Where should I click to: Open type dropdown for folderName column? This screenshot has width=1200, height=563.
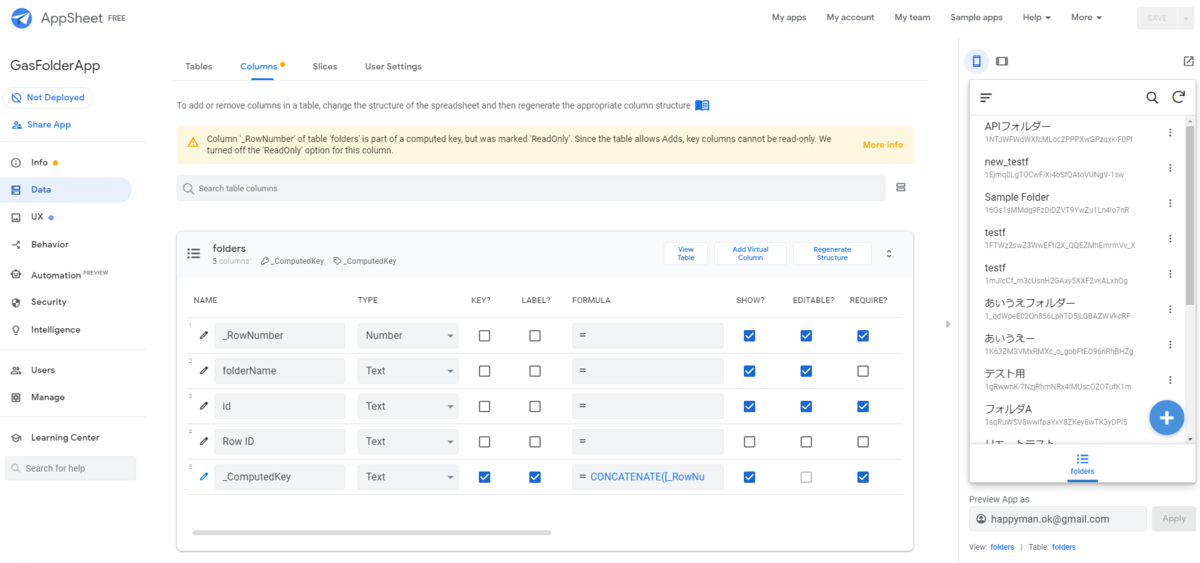point(408,371)
